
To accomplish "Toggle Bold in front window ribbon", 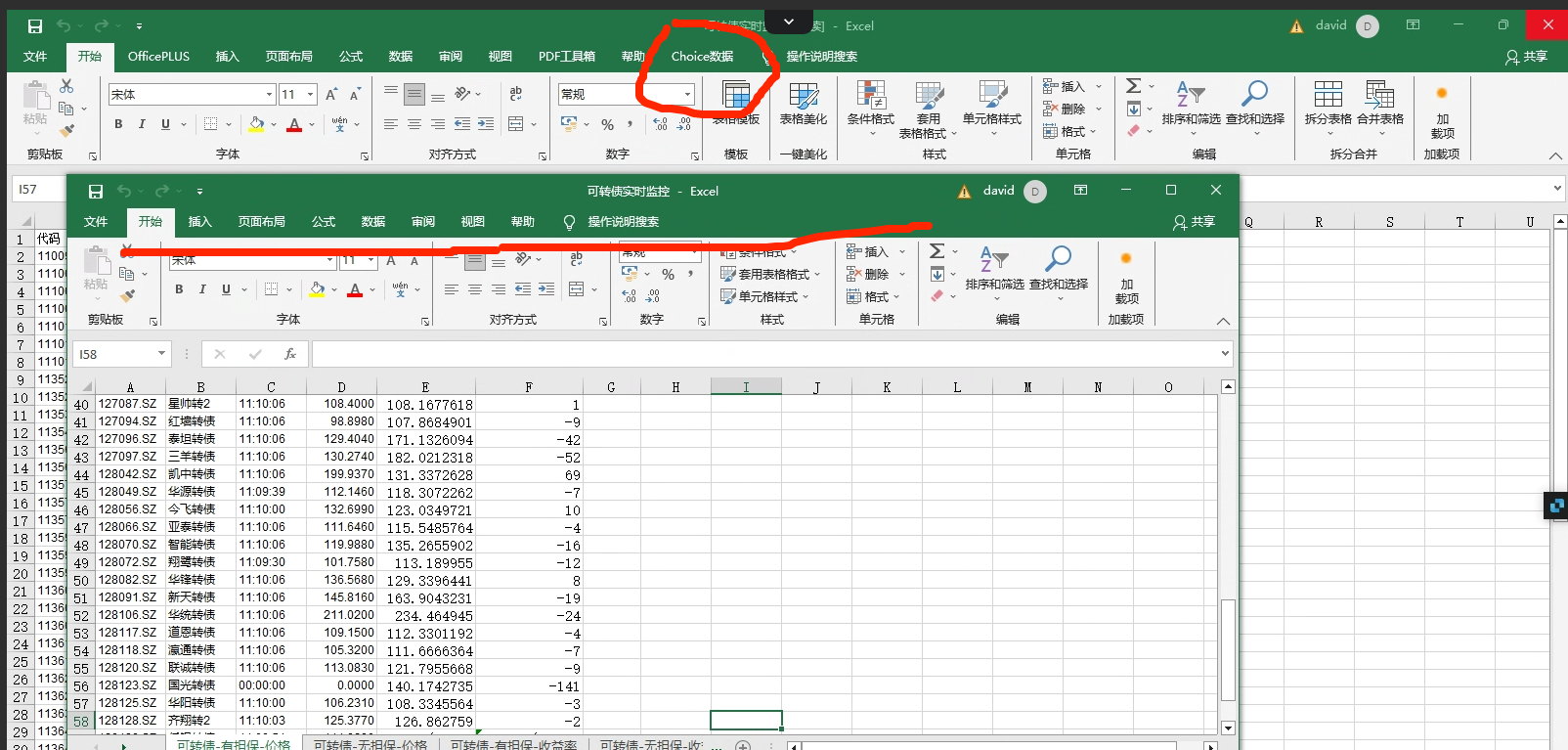I will click(x=179, y=289).
